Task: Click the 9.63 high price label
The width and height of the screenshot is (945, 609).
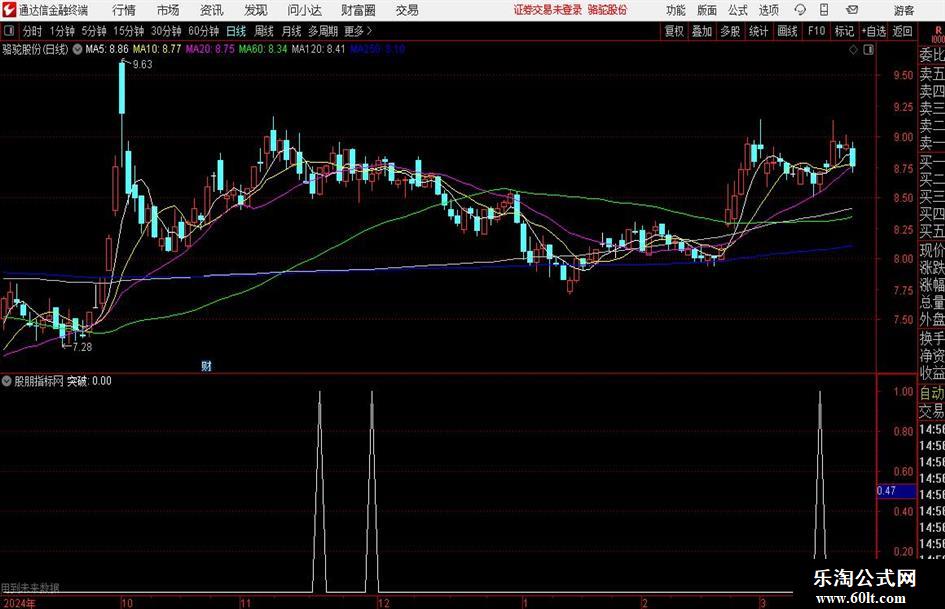Action: (142, 65)
